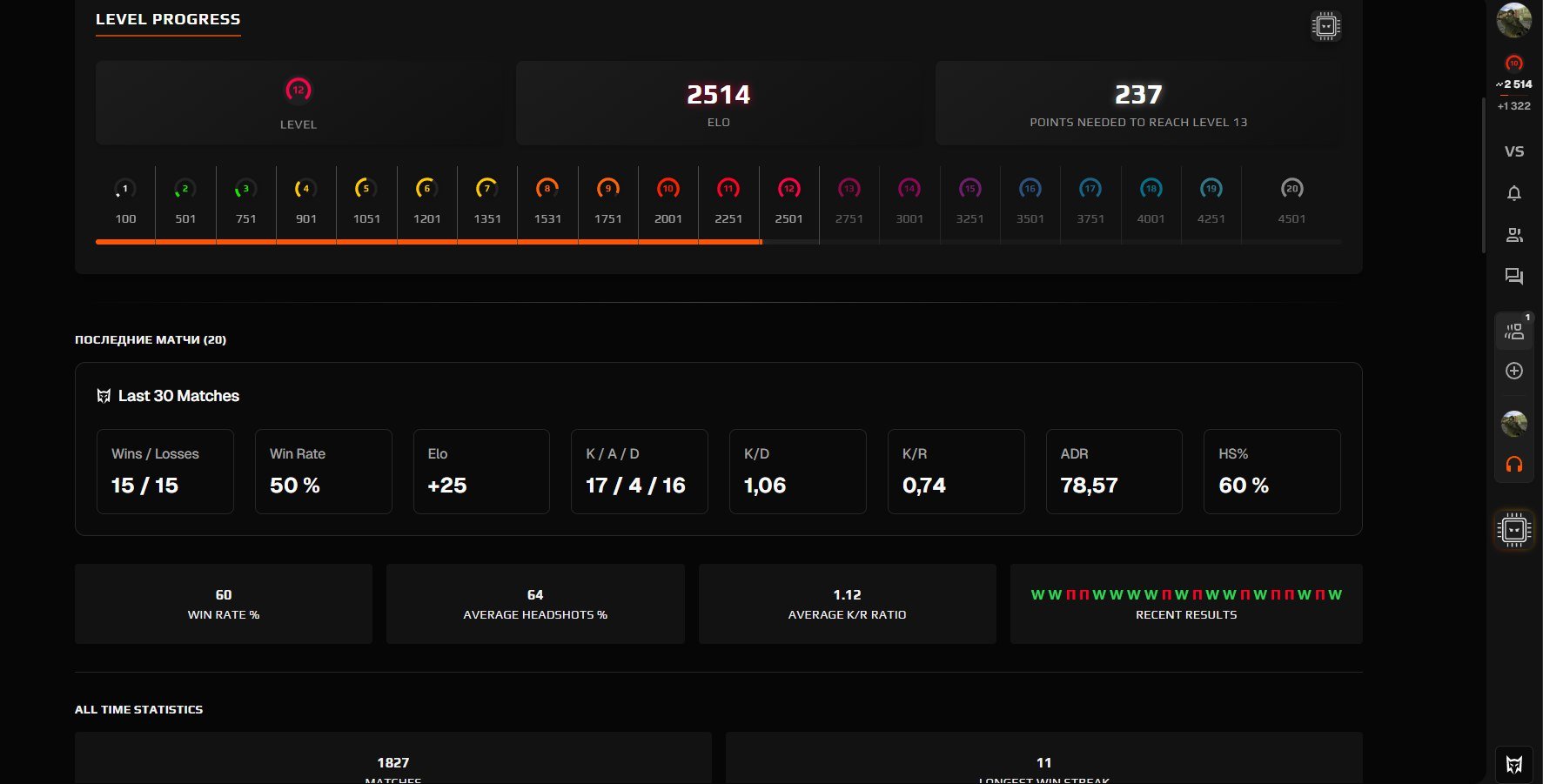Click the Wins / Losses 15 / 15 card
Viewport: 1543px width, 784px height.
[x=165, y=472]
